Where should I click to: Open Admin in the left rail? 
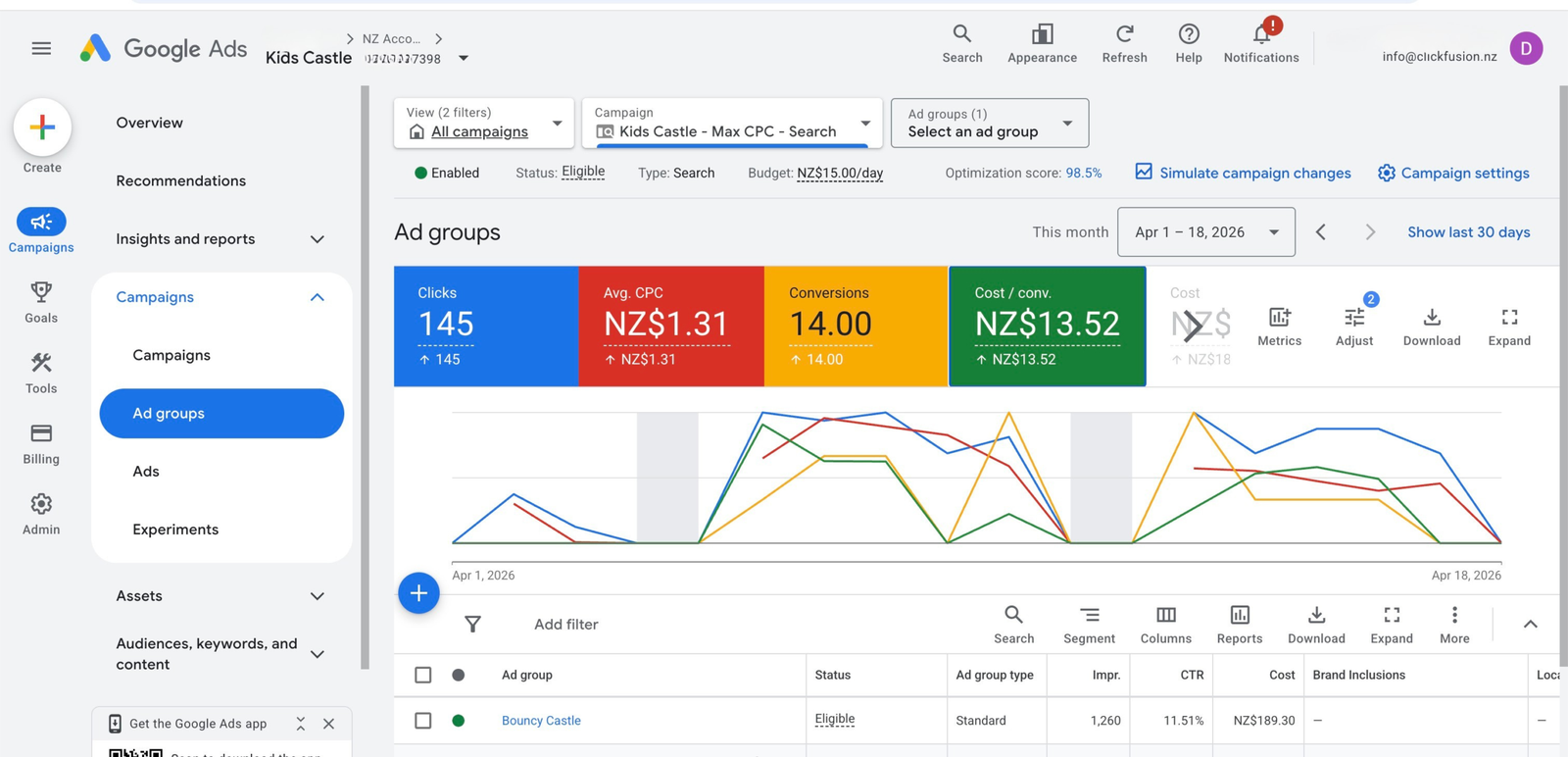click(41, 514)
